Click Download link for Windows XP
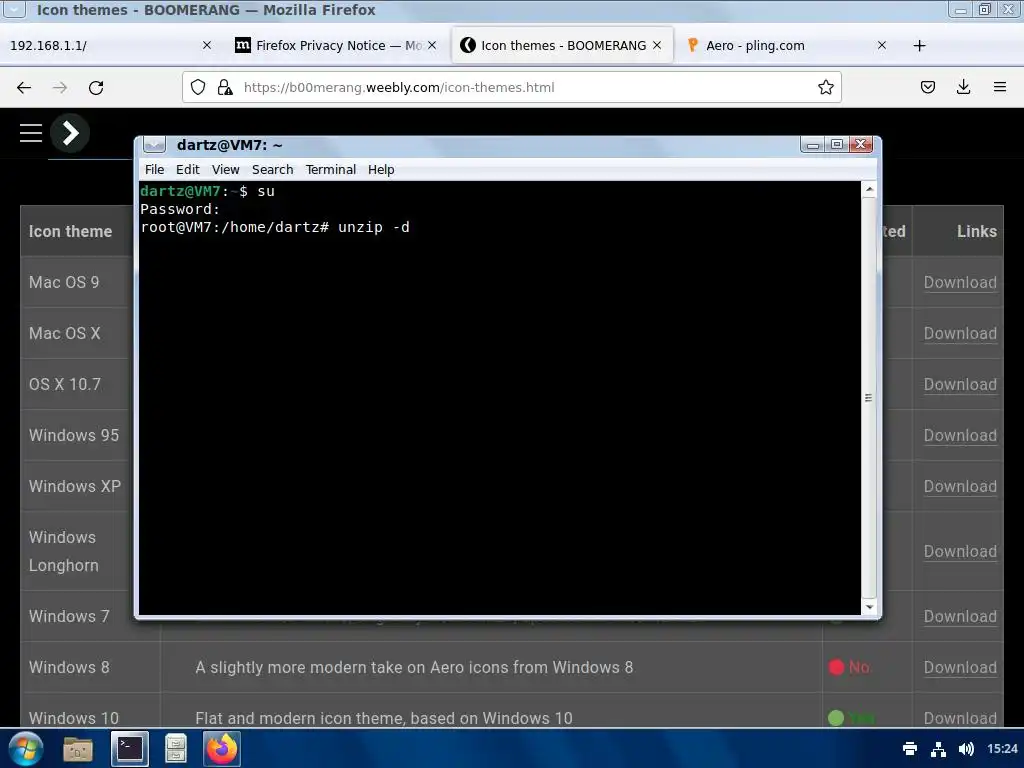 point(960,486)
